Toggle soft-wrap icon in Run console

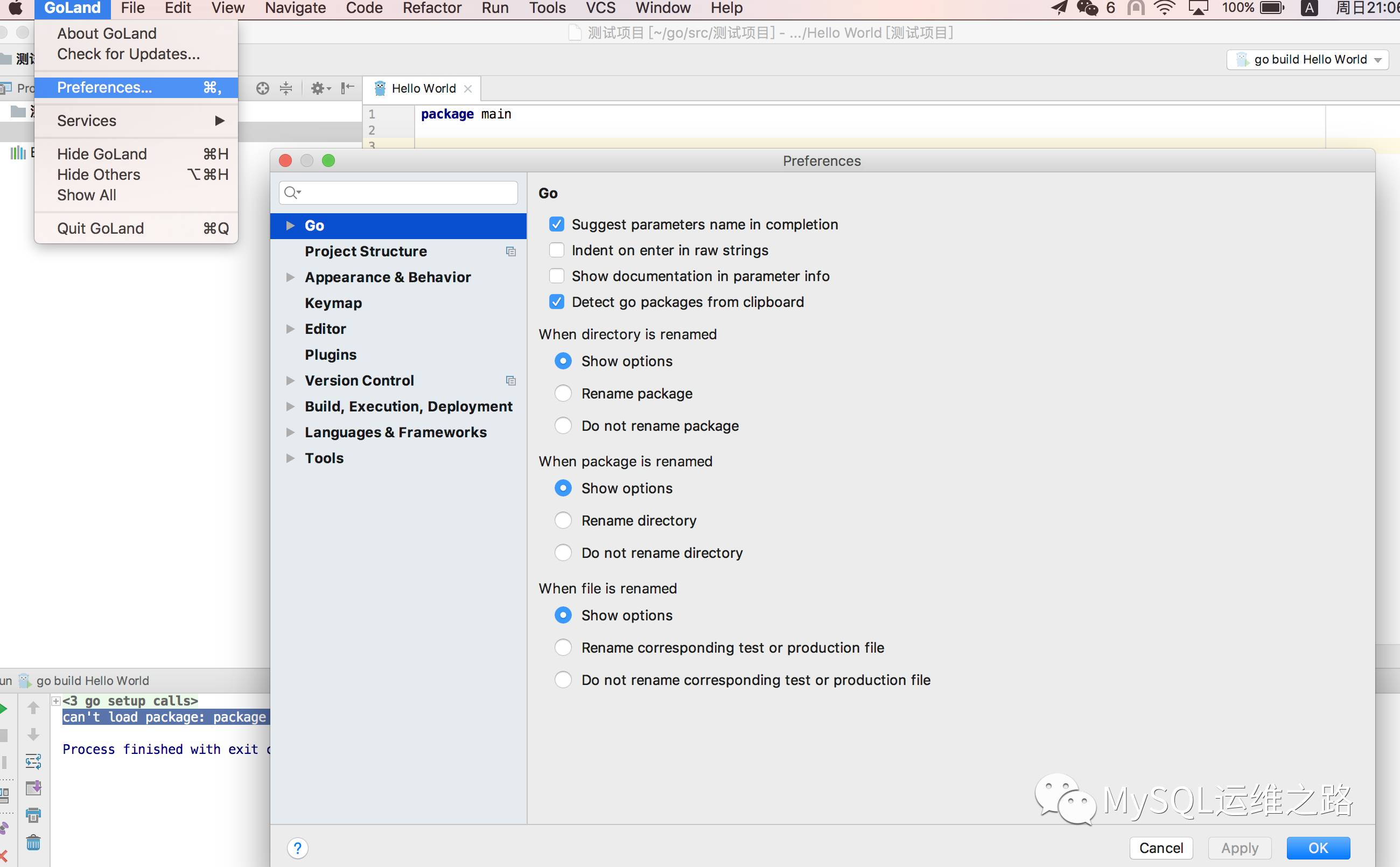[x=33, y=761]
